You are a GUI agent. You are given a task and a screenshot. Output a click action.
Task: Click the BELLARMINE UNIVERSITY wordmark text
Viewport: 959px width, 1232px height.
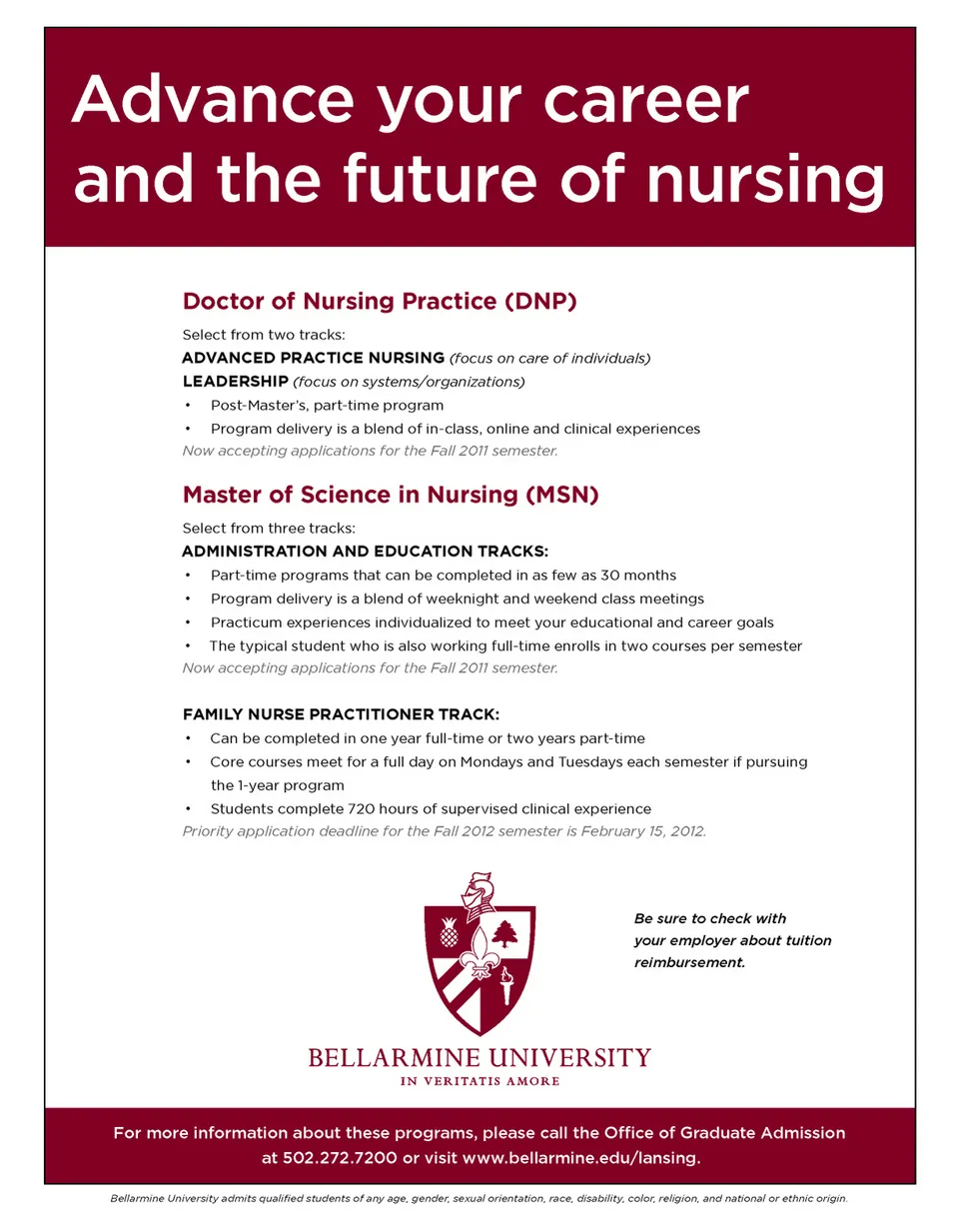coord(479,1058)
